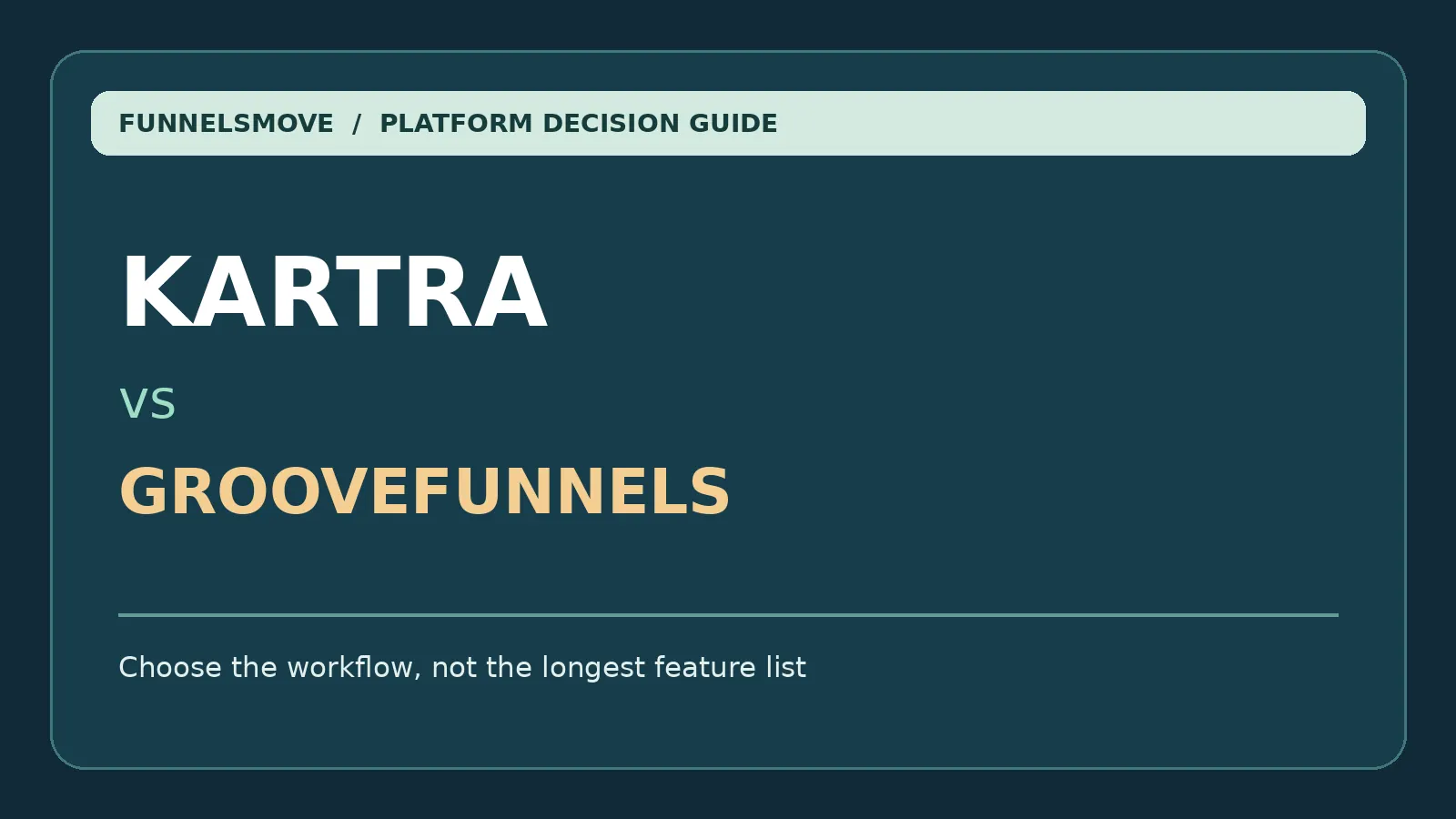The image size is (1456, 819).
Task: Click the PLATFORM DECISION GUIDE label
Action: coord(579,123)
